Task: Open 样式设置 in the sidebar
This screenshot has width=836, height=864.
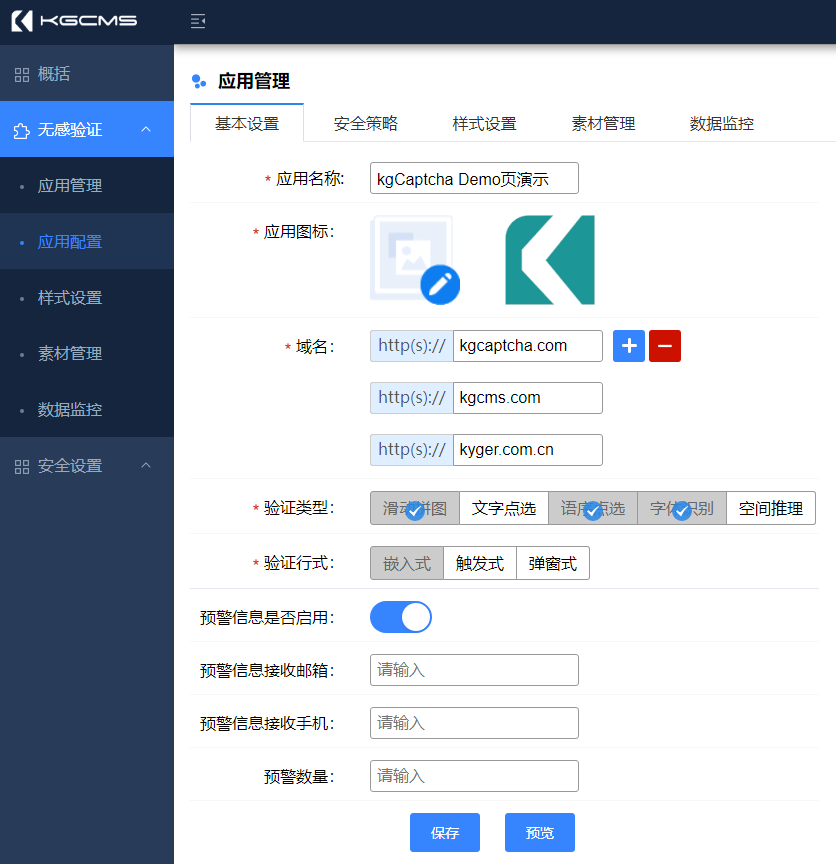Action: (87, 298)
